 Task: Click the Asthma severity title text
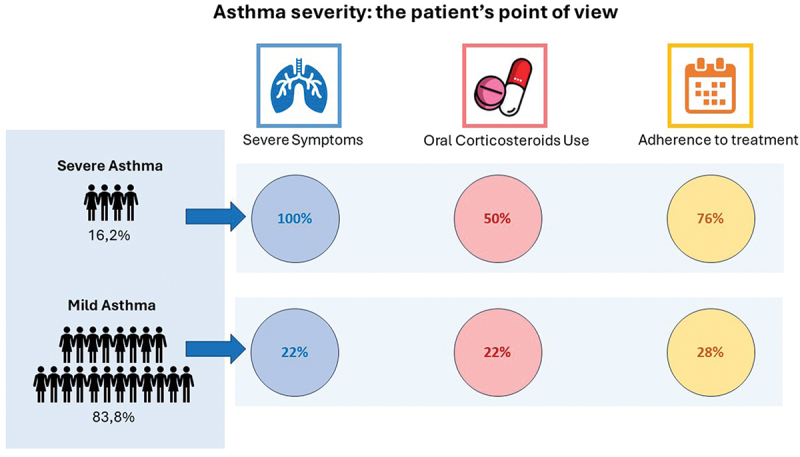[400, 14]
